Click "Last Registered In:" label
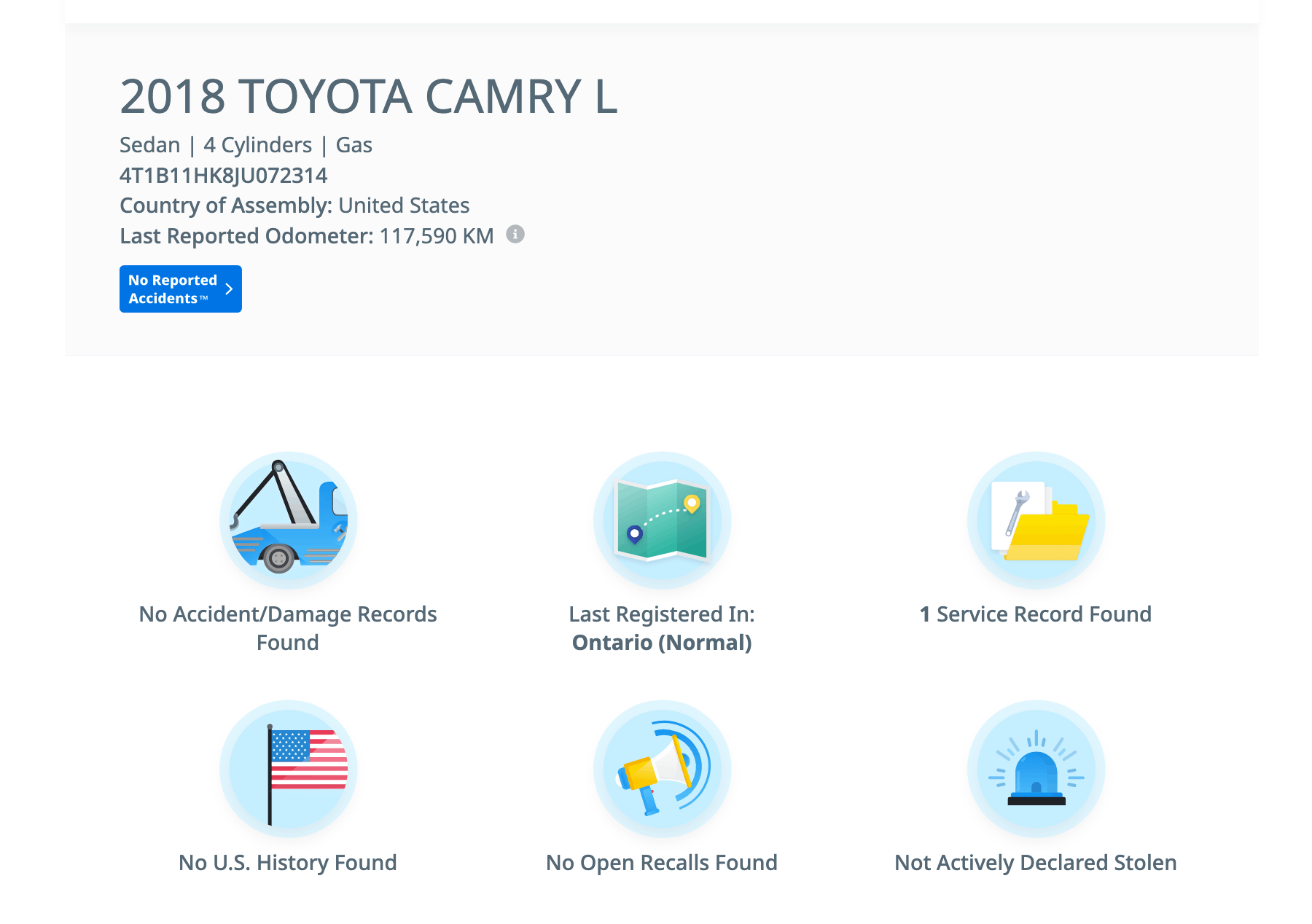This screenshot has height=924, width=1312. 662,614
